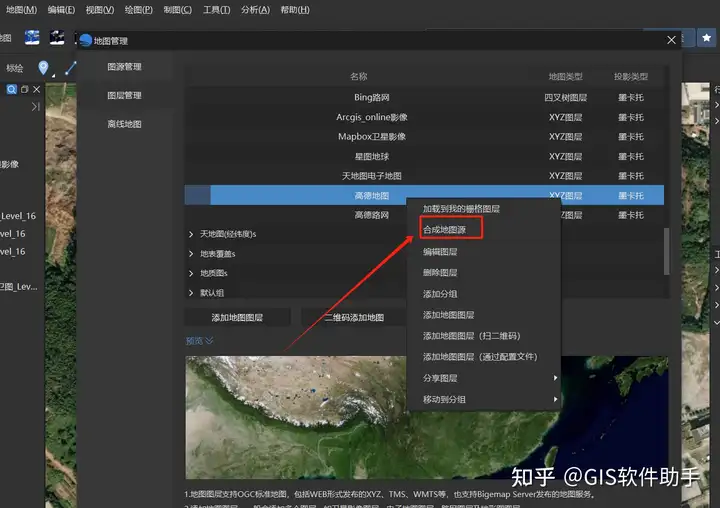
Task: Select the Arcgis_online影像 row
Action: point(424,117)
